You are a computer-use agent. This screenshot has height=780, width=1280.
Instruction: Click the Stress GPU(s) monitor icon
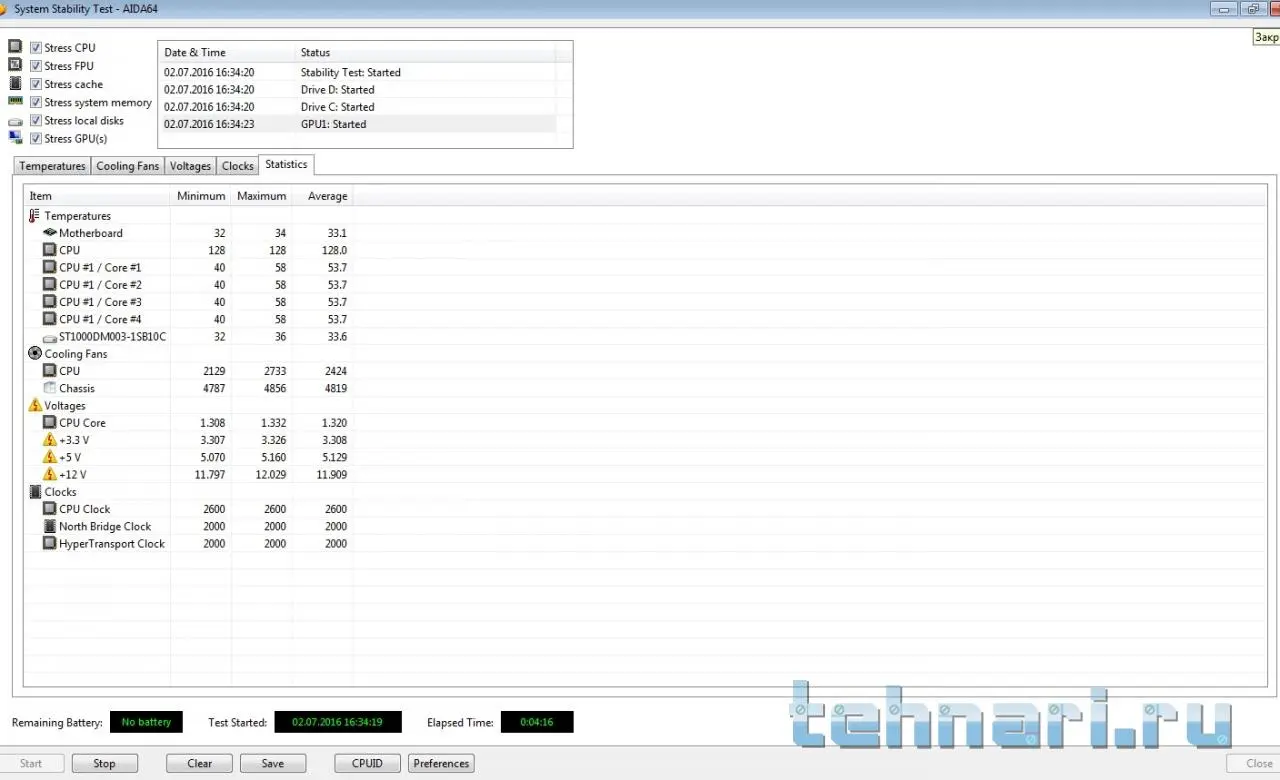click(15, 138)
